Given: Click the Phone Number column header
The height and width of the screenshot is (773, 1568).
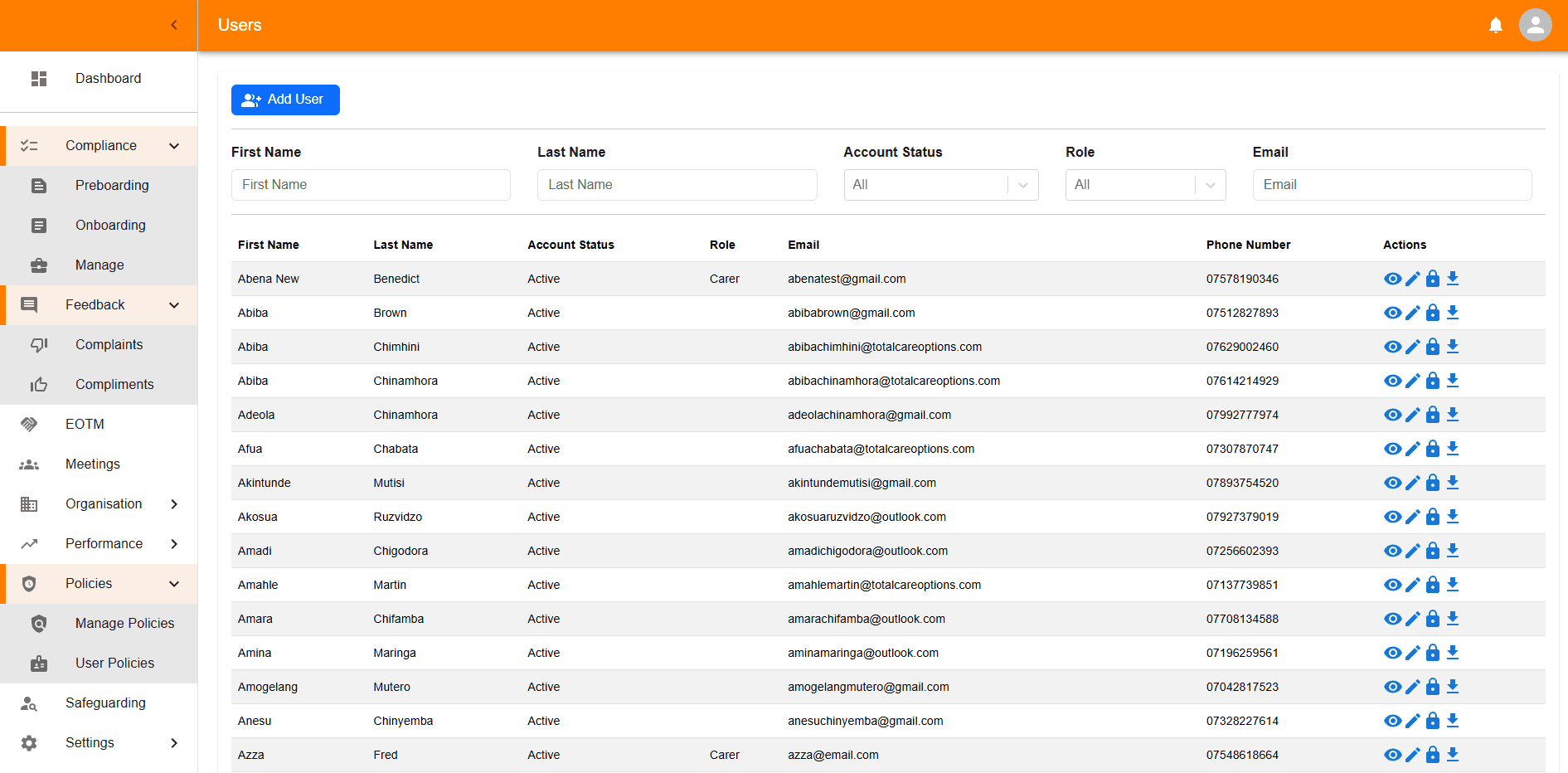Looking at the screenshot, I should pyautogui.click(x=1248, y=245).
